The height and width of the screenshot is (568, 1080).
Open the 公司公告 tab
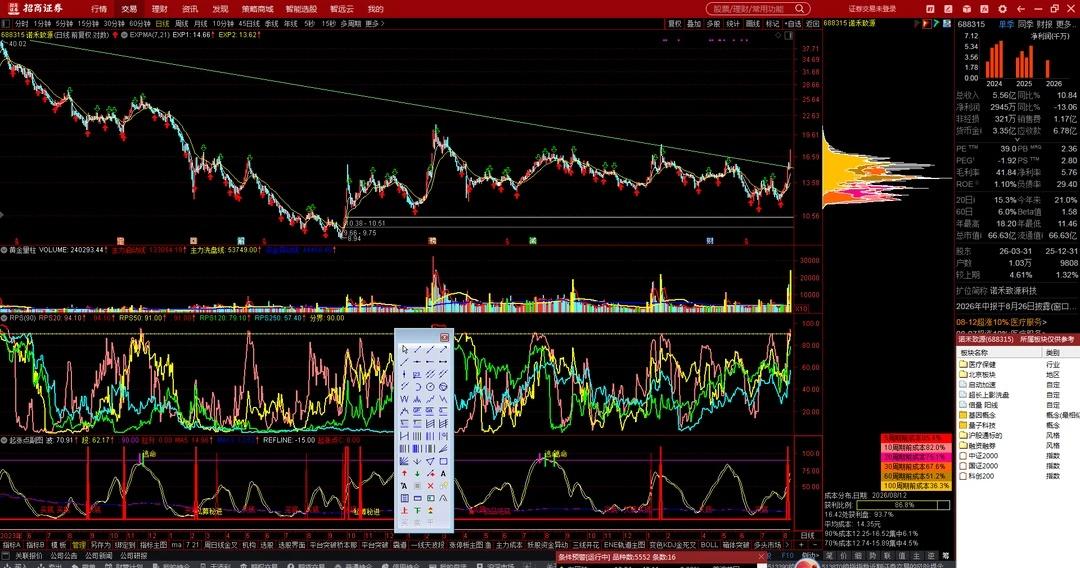tap(63, 556)
